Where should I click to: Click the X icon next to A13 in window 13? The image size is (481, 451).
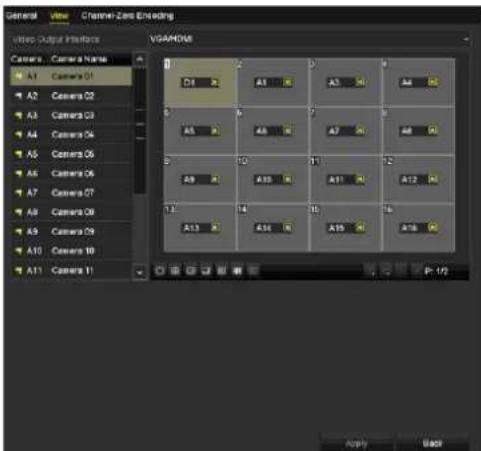[x=214, y=228]
